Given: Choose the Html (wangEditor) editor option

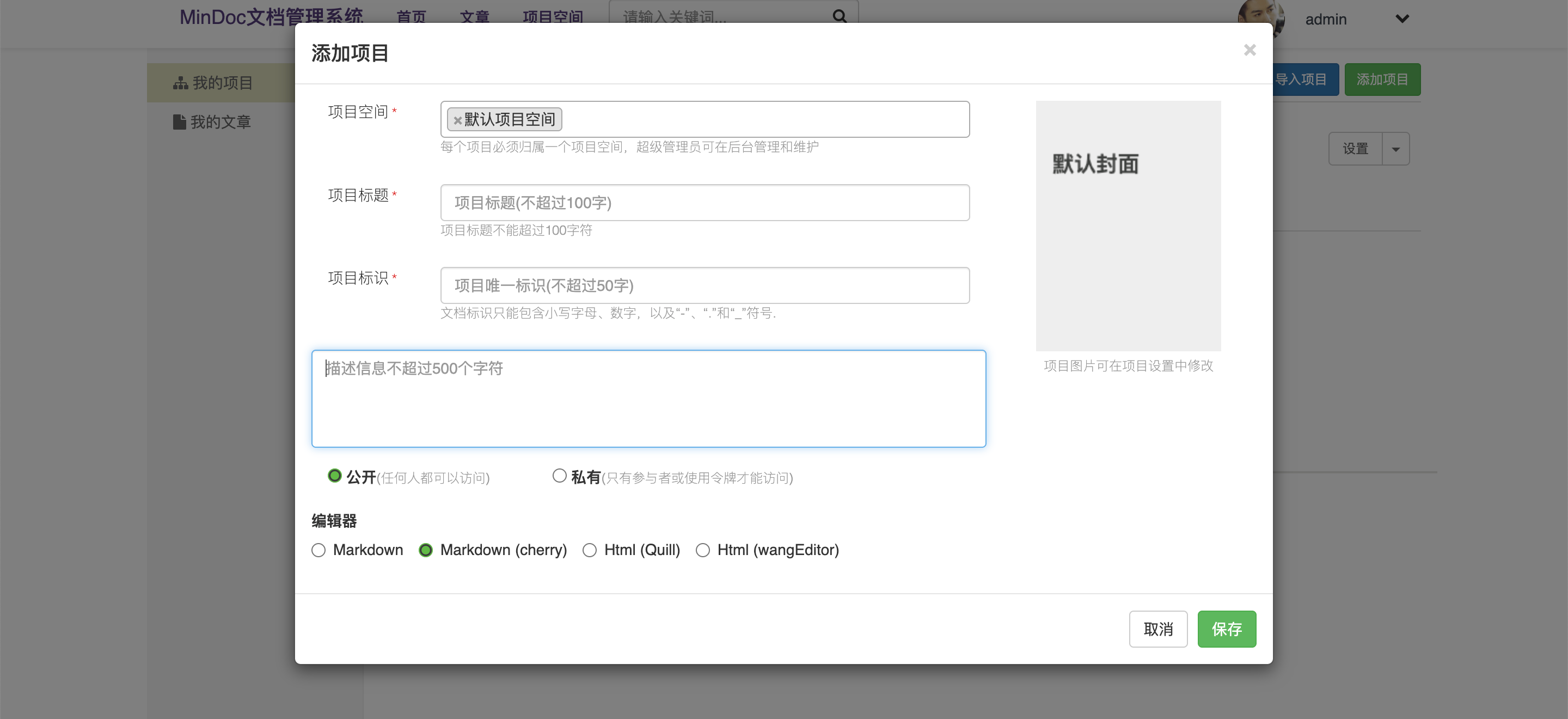Looking at the screenshot, I should click(702, 550).
